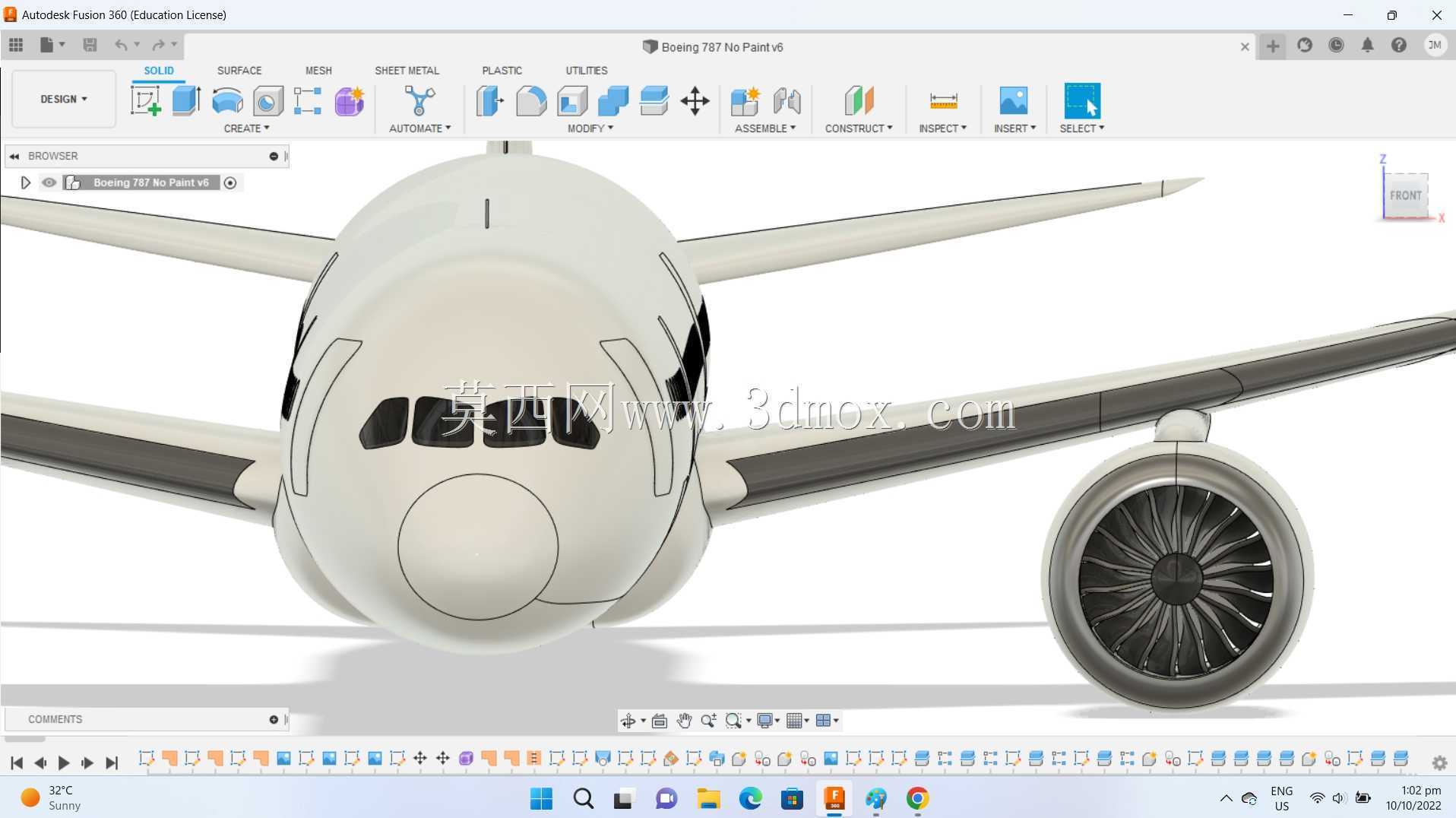Image resolution: width=1456 pixels, height=818 pixels.
Task: Switch to the PLASTIC tab
Action: [x=502, y=71]
